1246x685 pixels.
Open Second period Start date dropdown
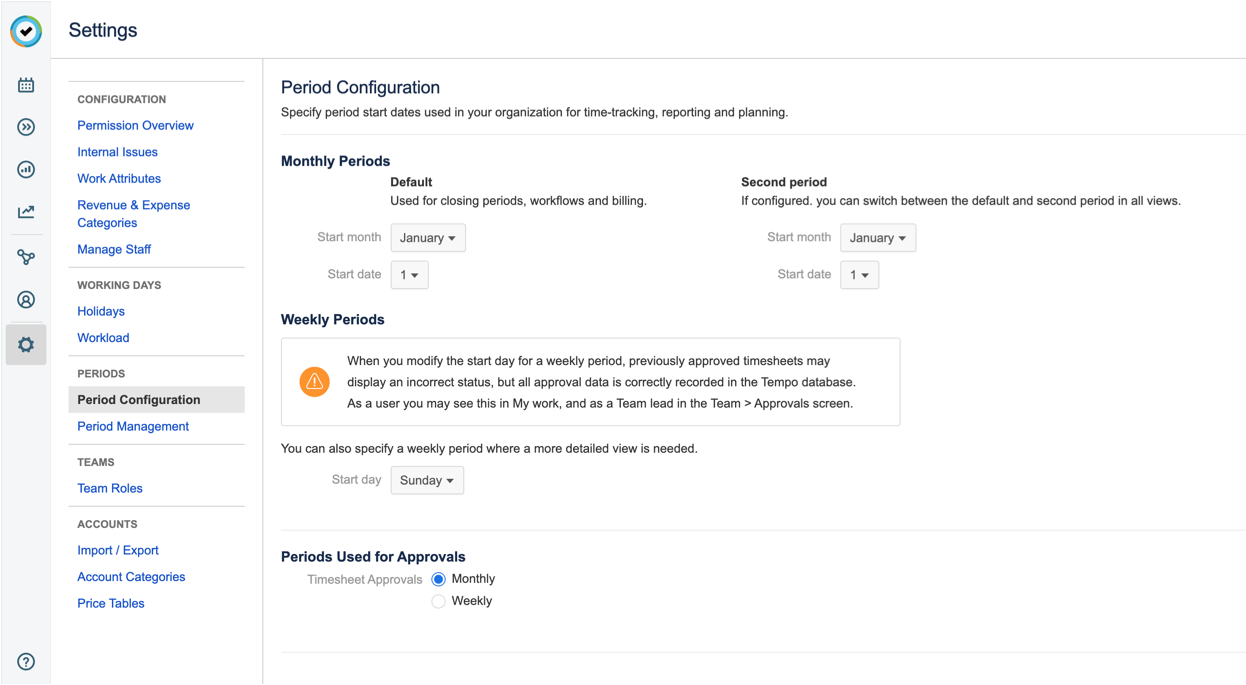pyautogui.click(x=859, y=275)
